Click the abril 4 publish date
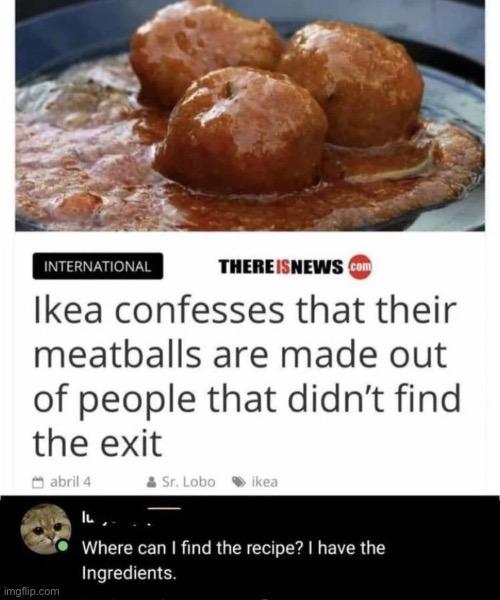This screenshot has width=500, height=600. click(70, 482)
